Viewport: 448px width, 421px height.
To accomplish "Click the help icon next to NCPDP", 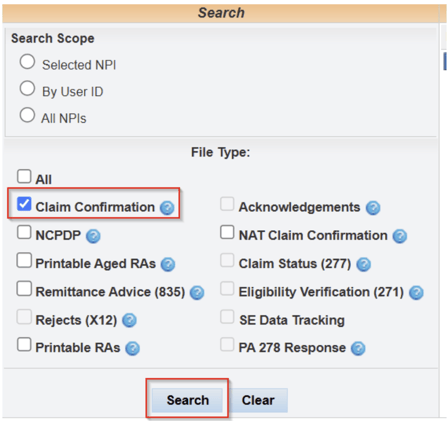I will pyautogui.click(x=93, y=236).
